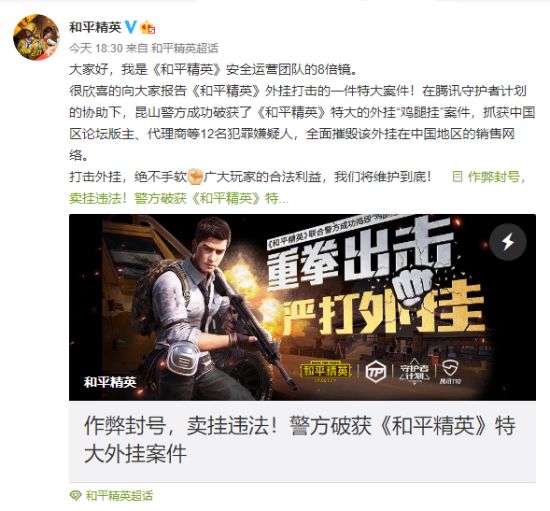Image resolution: width=550 pixels, height=511 pixels.
Task: Click the orange membership crown badge
Action: click(147, 27)
